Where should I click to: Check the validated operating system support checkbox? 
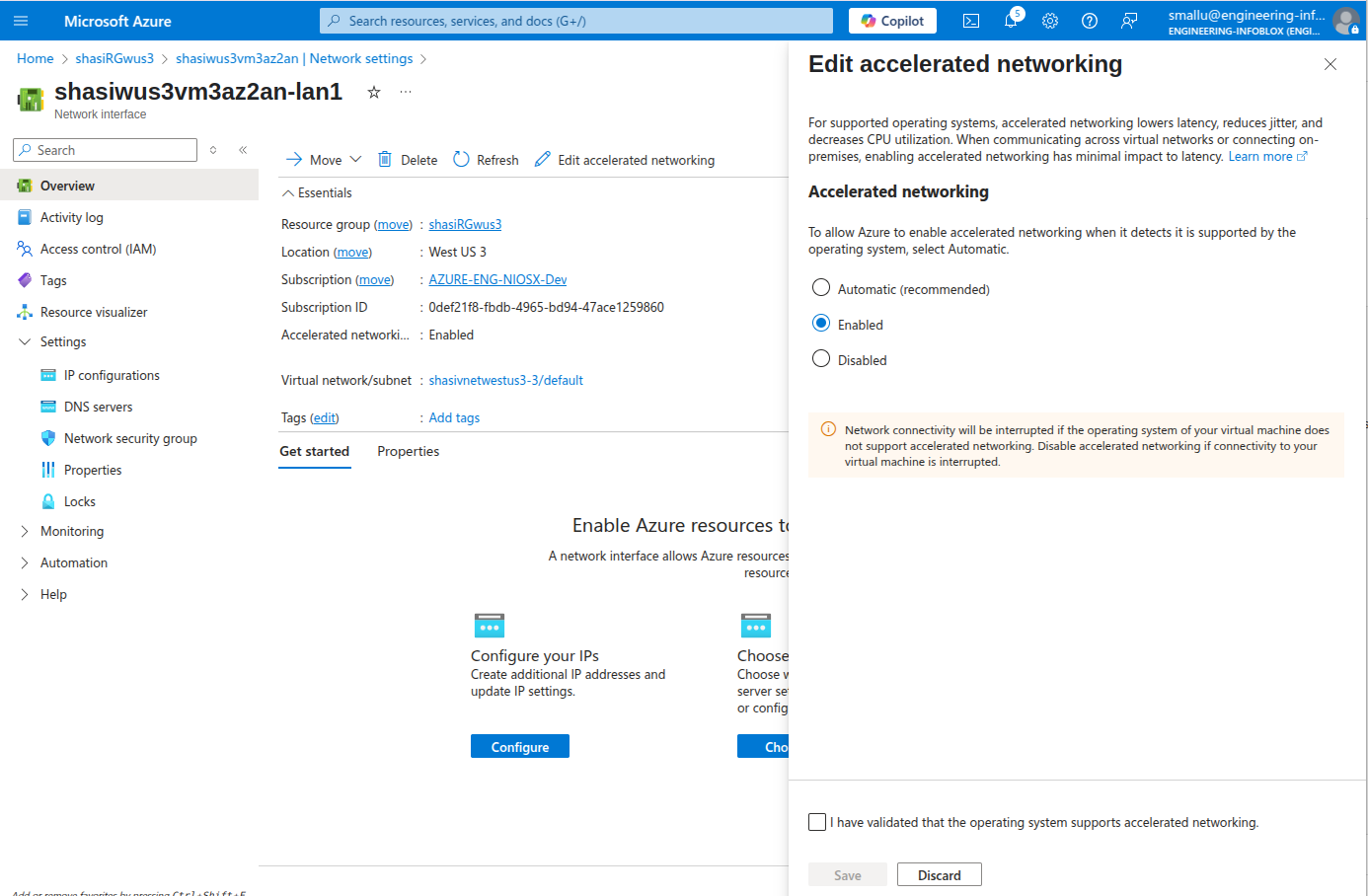tap(817, 822)
